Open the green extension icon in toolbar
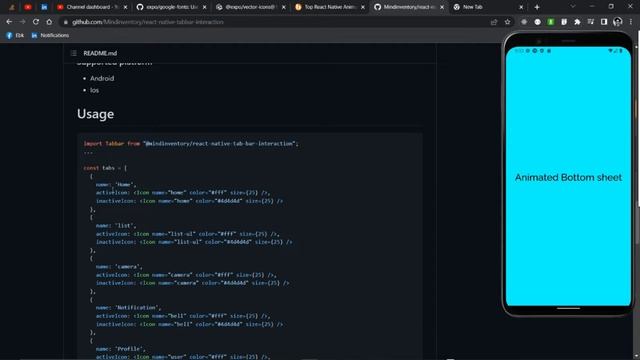640x360 pixels. click(x=551, y=22)
